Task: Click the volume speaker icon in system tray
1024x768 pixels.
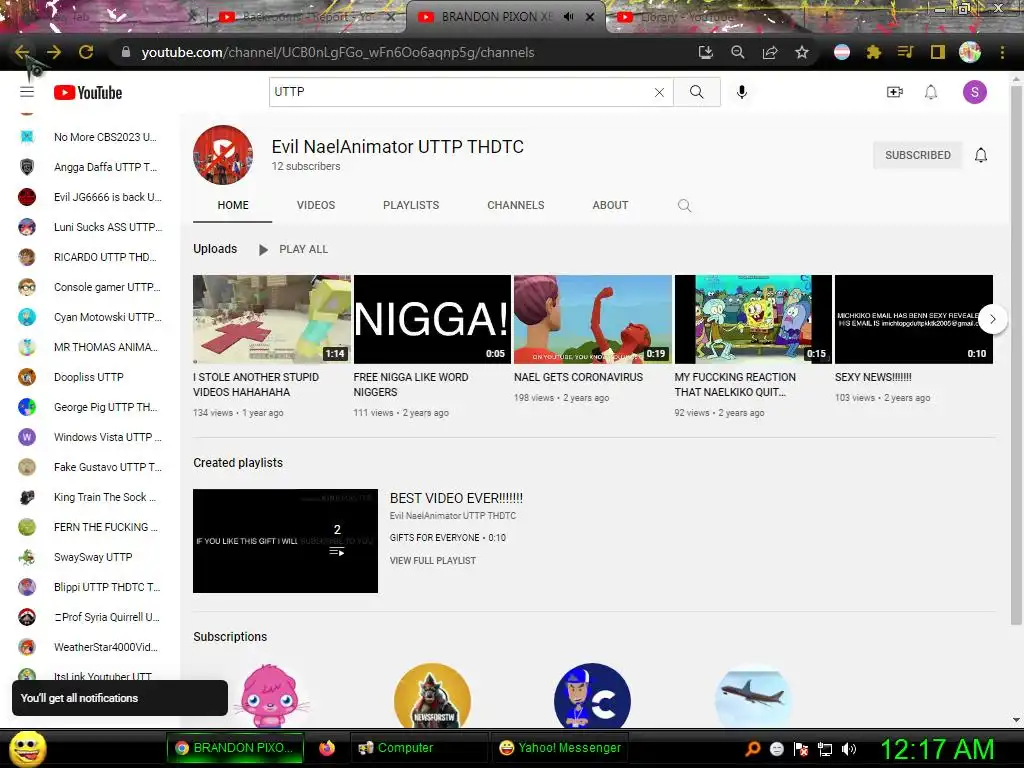Action: [848, 749]
